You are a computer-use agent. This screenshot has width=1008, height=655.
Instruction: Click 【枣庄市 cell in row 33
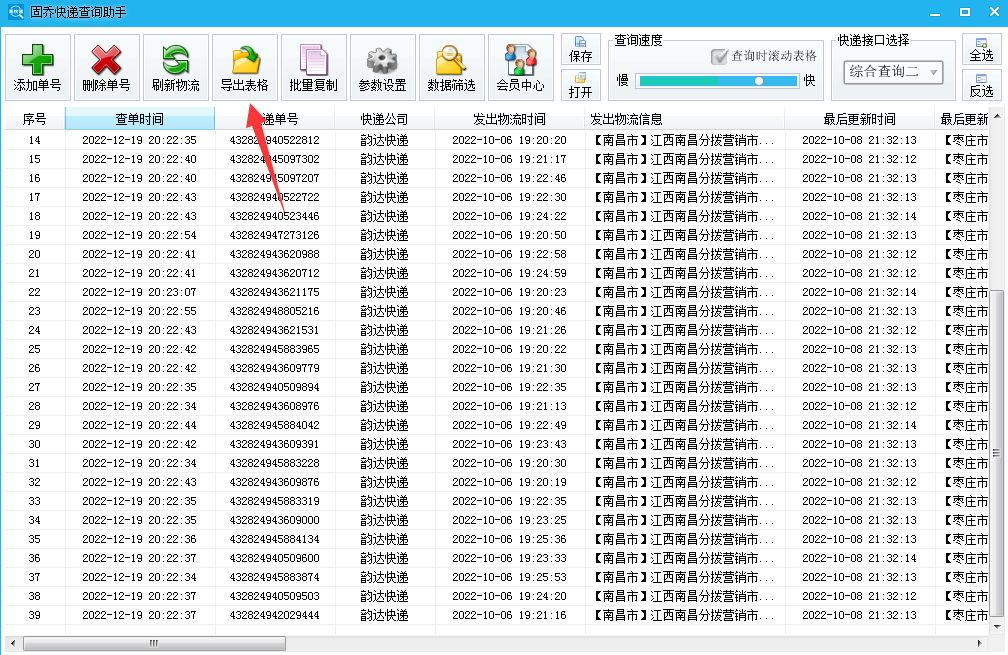pyautogui.click(x=965, y=501)
